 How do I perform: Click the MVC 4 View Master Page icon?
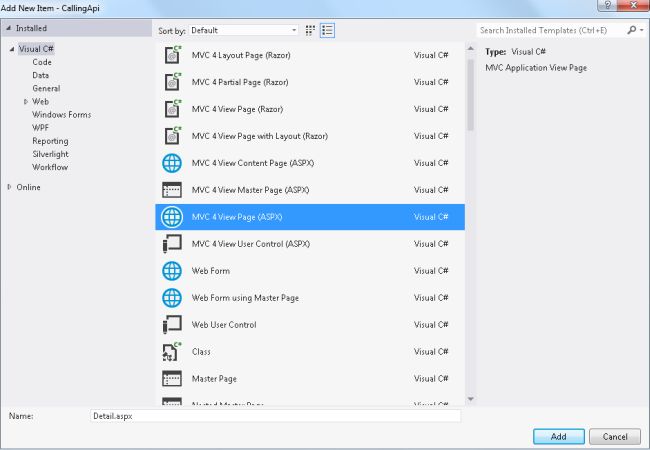coord(172,190)
